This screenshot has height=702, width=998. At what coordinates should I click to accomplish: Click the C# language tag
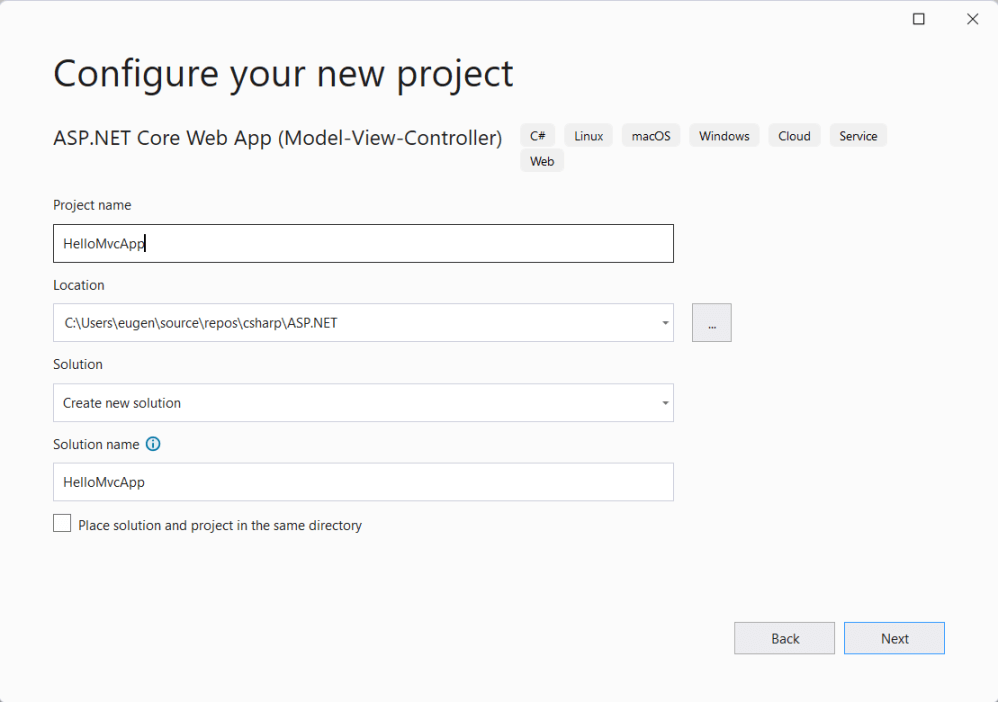click(538, 136)
